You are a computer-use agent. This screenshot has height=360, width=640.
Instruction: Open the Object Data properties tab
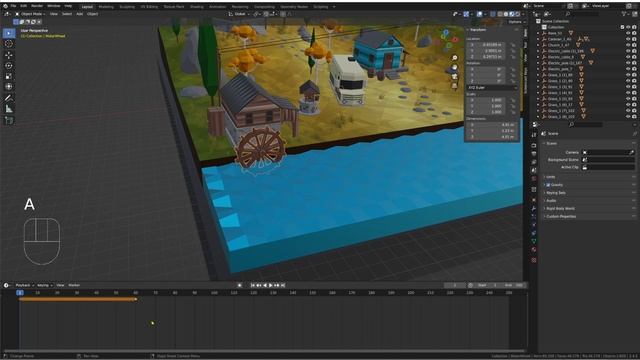tap(534, 241)
